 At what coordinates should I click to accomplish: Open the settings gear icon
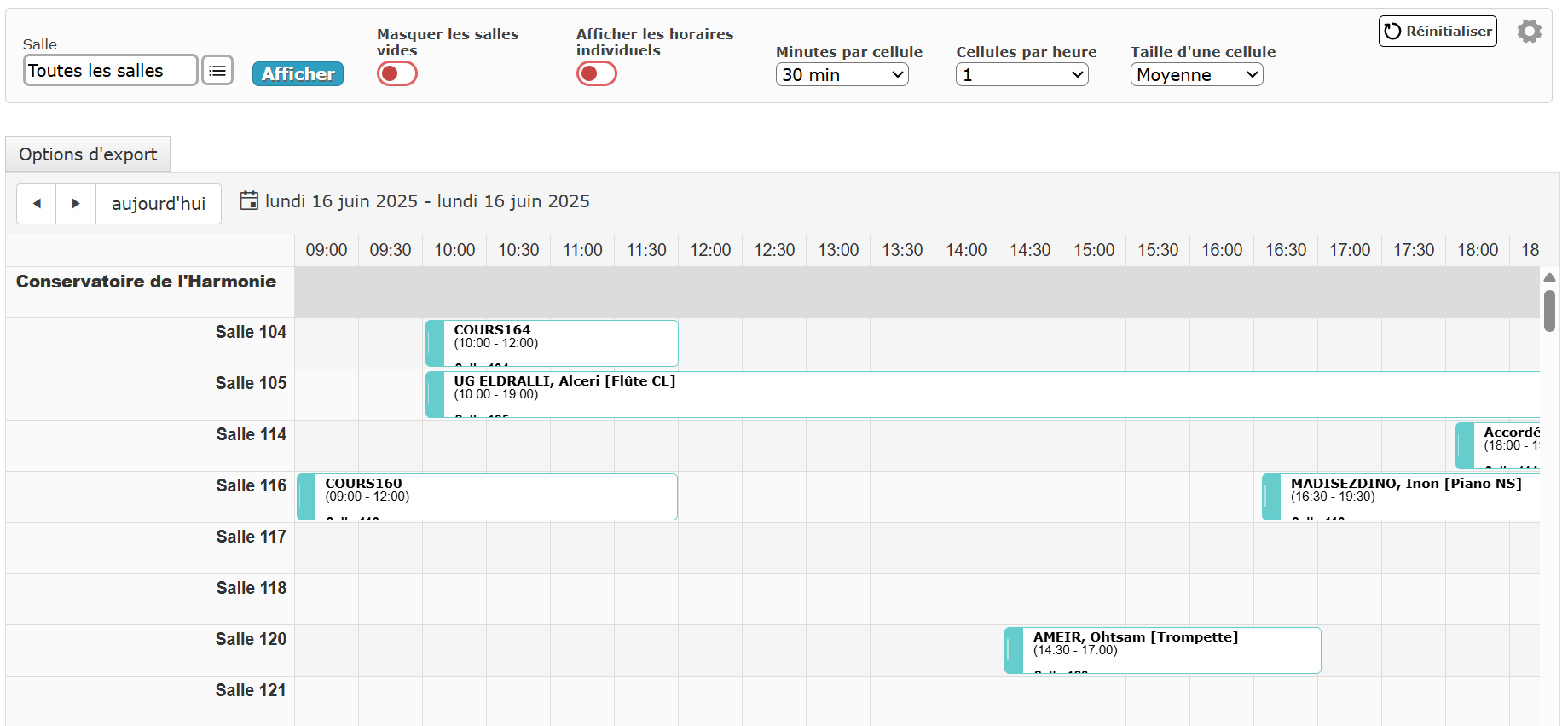(1530, 32)
